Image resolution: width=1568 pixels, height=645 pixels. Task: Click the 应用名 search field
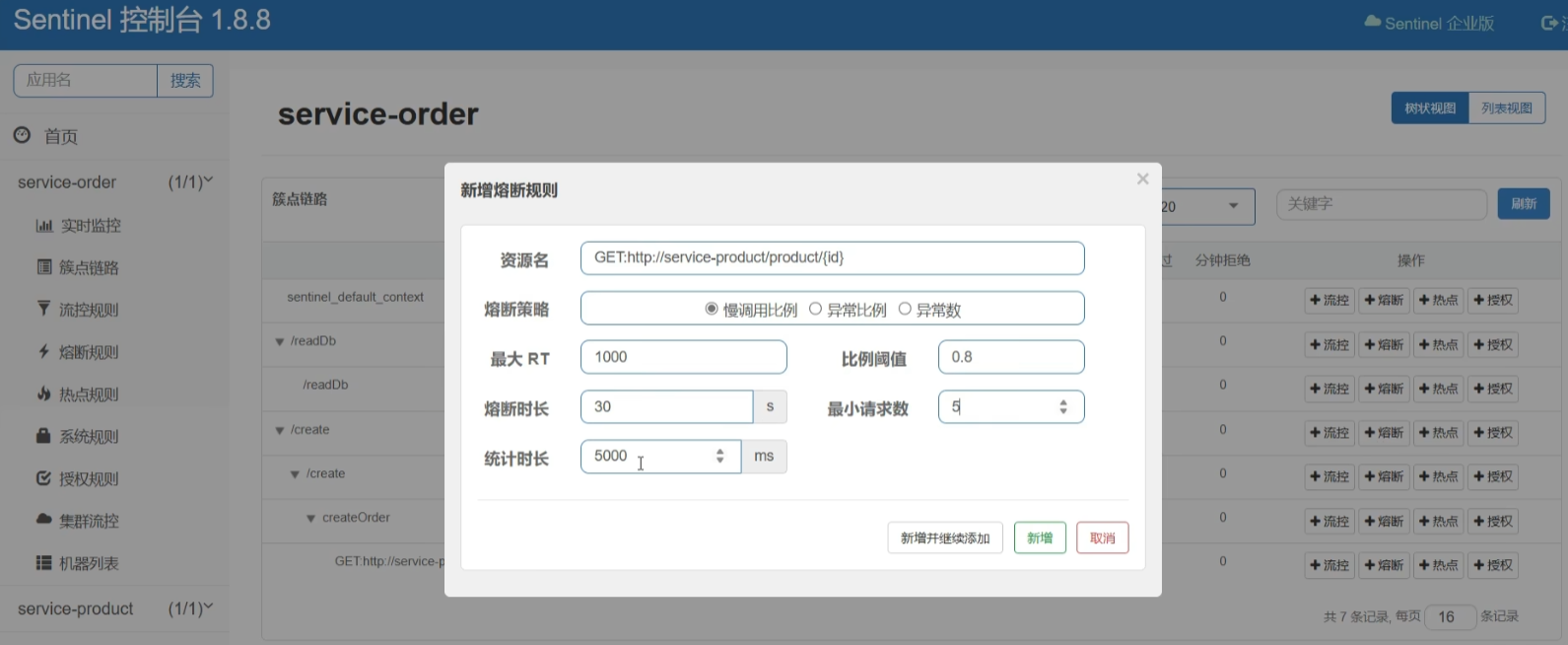click(85, 81)
